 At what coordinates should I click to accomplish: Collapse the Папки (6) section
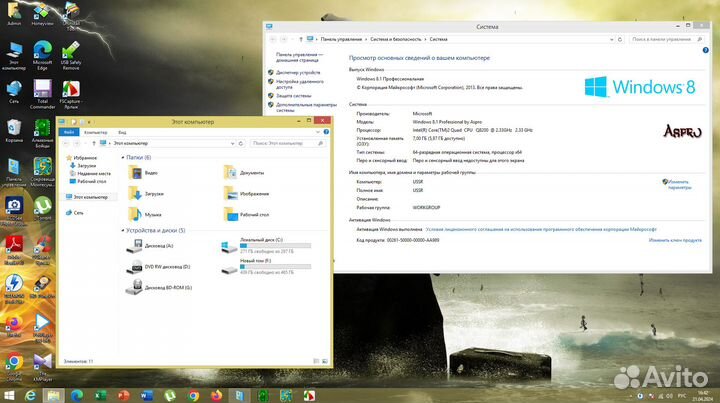click(x=122, y=158)
